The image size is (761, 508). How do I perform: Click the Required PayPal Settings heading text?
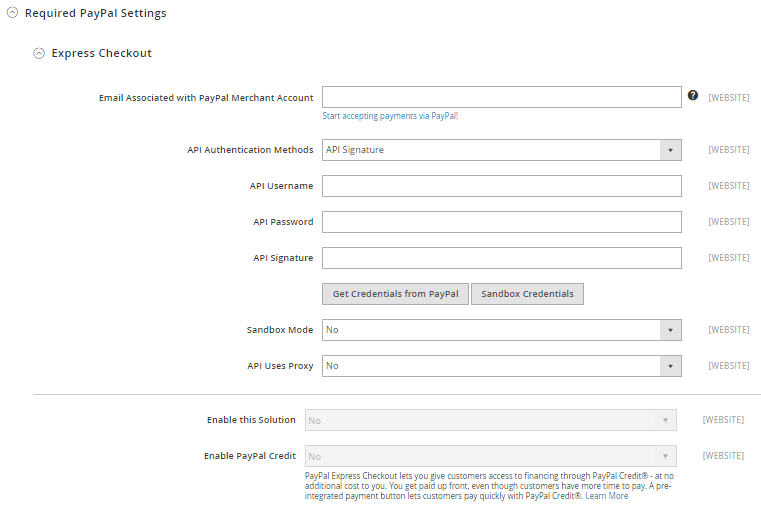96,13
